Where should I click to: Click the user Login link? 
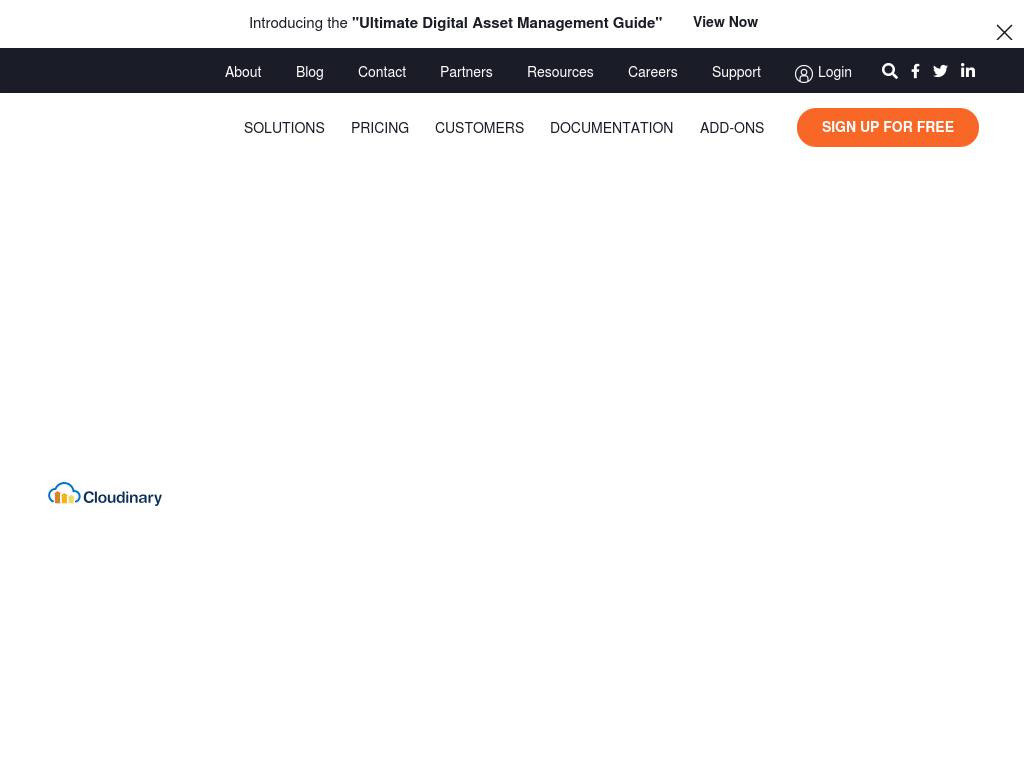click(823, 72)
